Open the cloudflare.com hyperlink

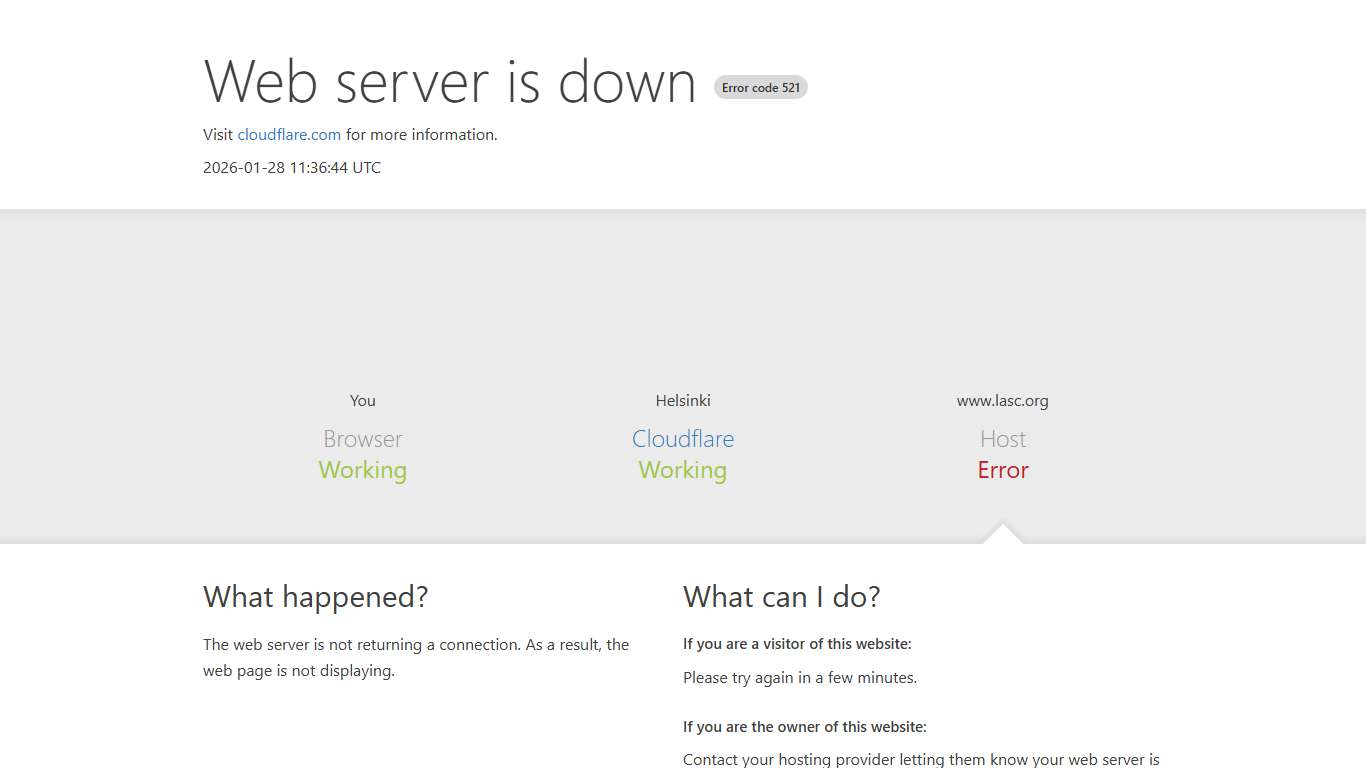(x=289, y=134)
